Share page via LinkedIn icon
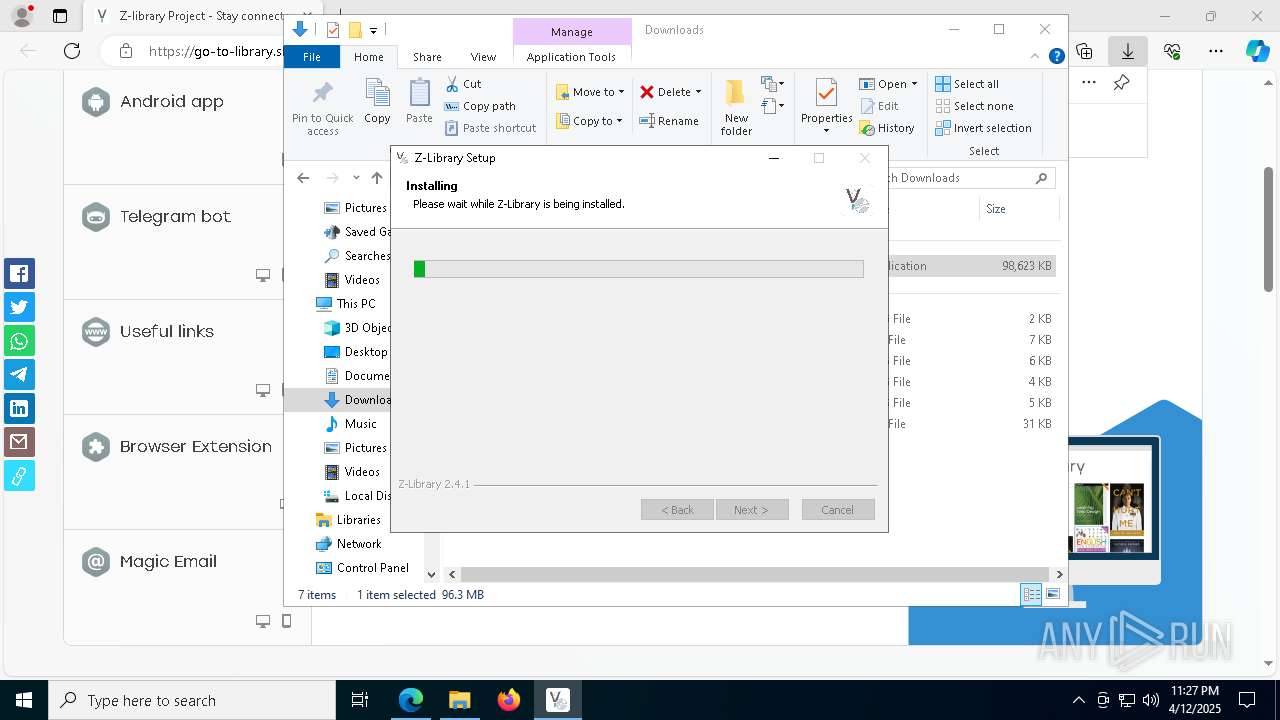 19,408
